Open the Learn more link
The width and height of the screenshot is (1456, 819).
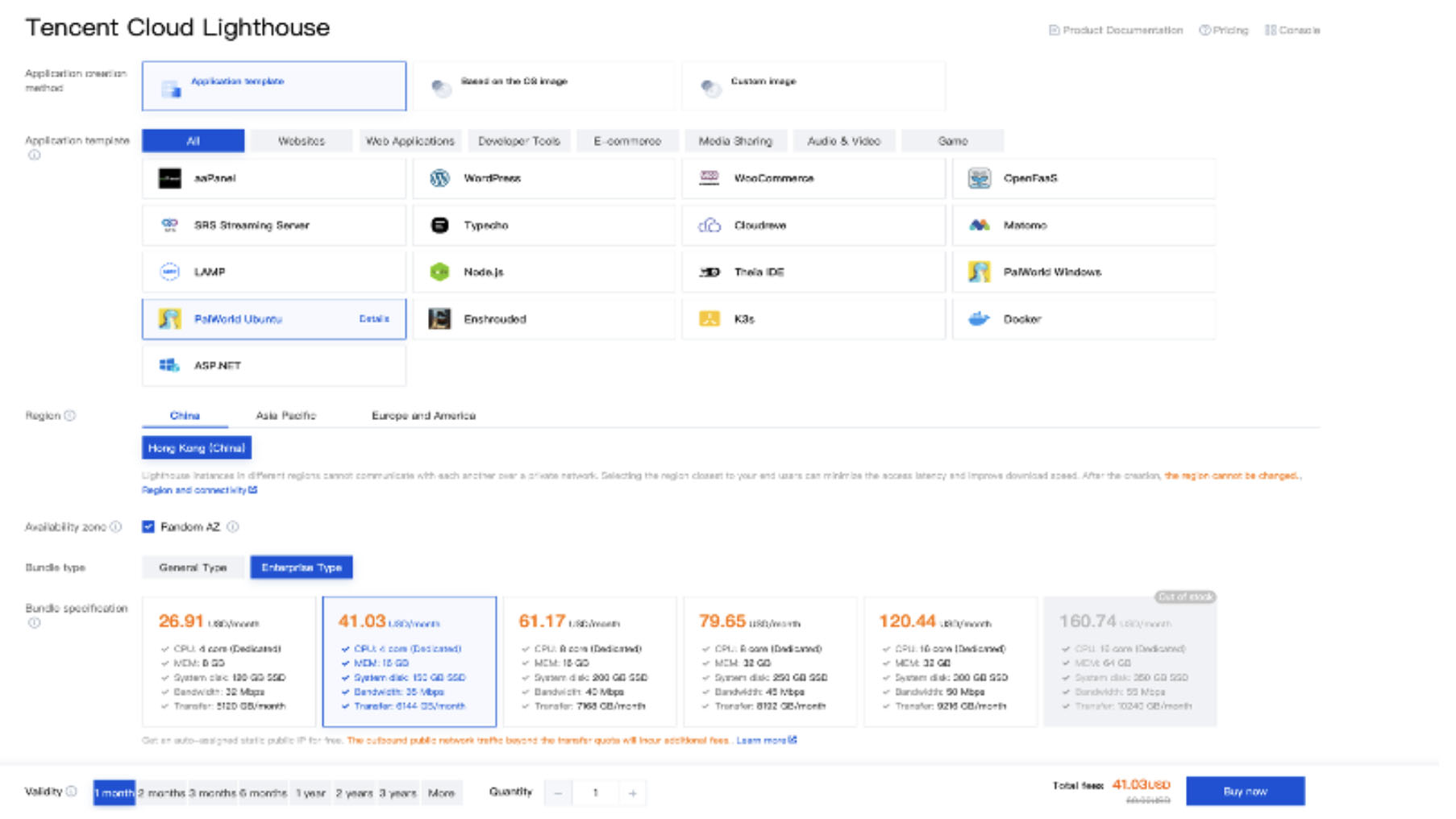point(767,740)
